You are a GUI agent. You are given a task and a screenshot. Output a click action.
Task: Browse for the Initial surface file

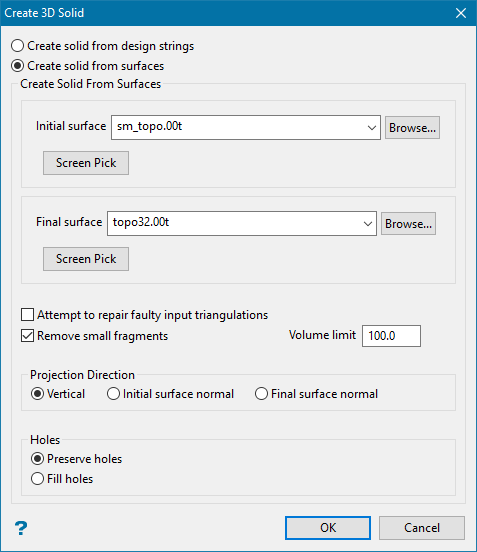tap(412, 127)
